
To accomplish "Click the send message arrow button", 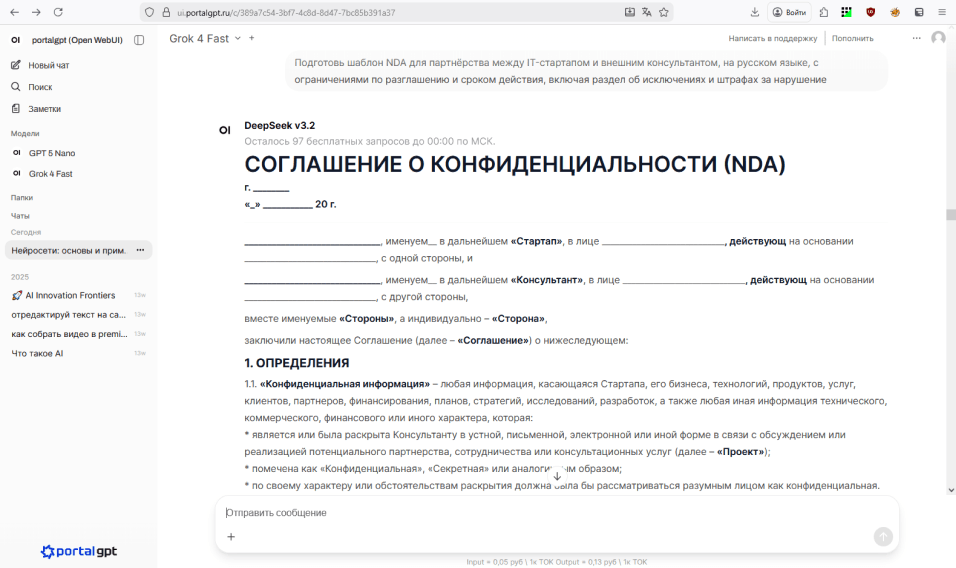I will coord(882,537).
